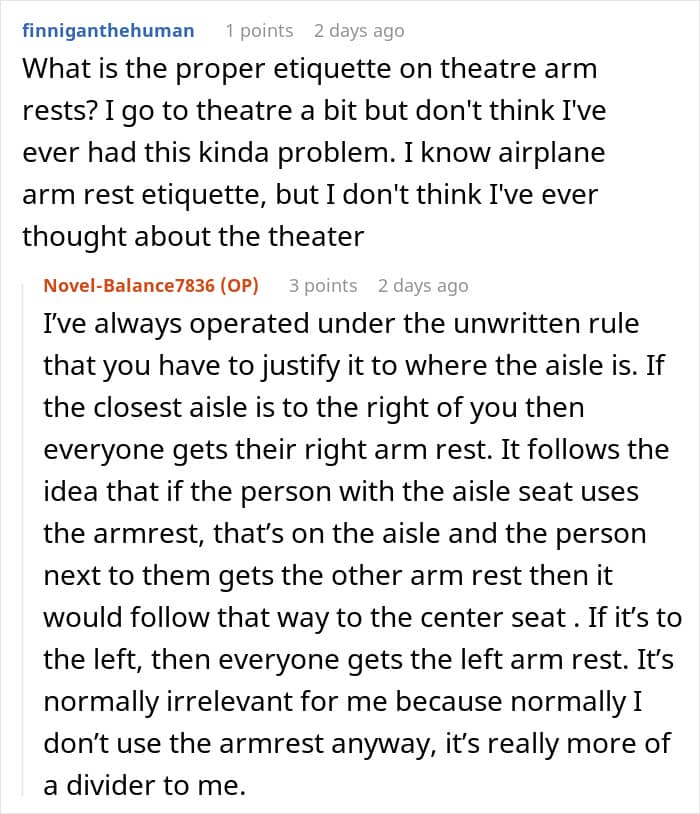Click the "3 points" score label

coord(323,285)
